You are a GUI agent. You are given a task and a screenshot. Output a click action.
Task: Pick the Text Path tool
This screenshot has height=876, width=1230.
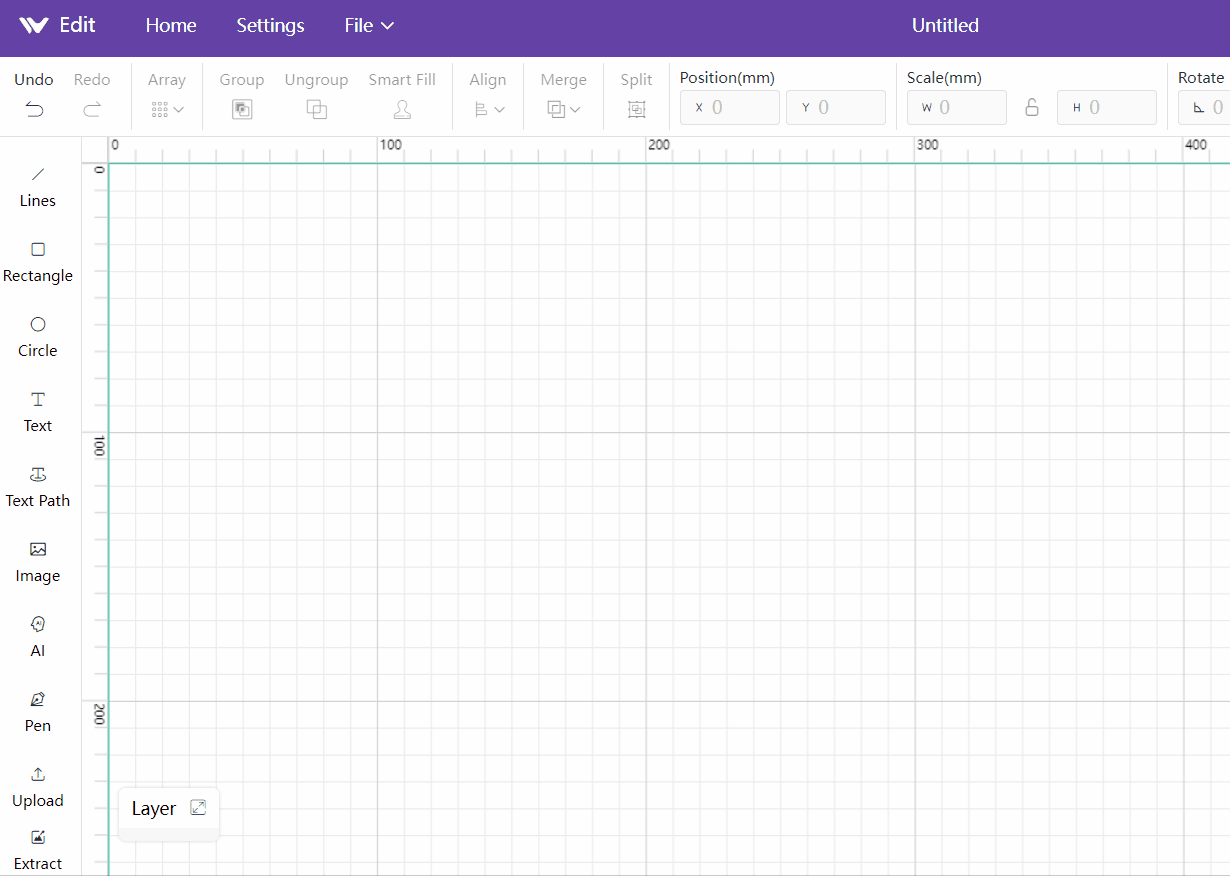pyautogui.click(x=38, y=486)
